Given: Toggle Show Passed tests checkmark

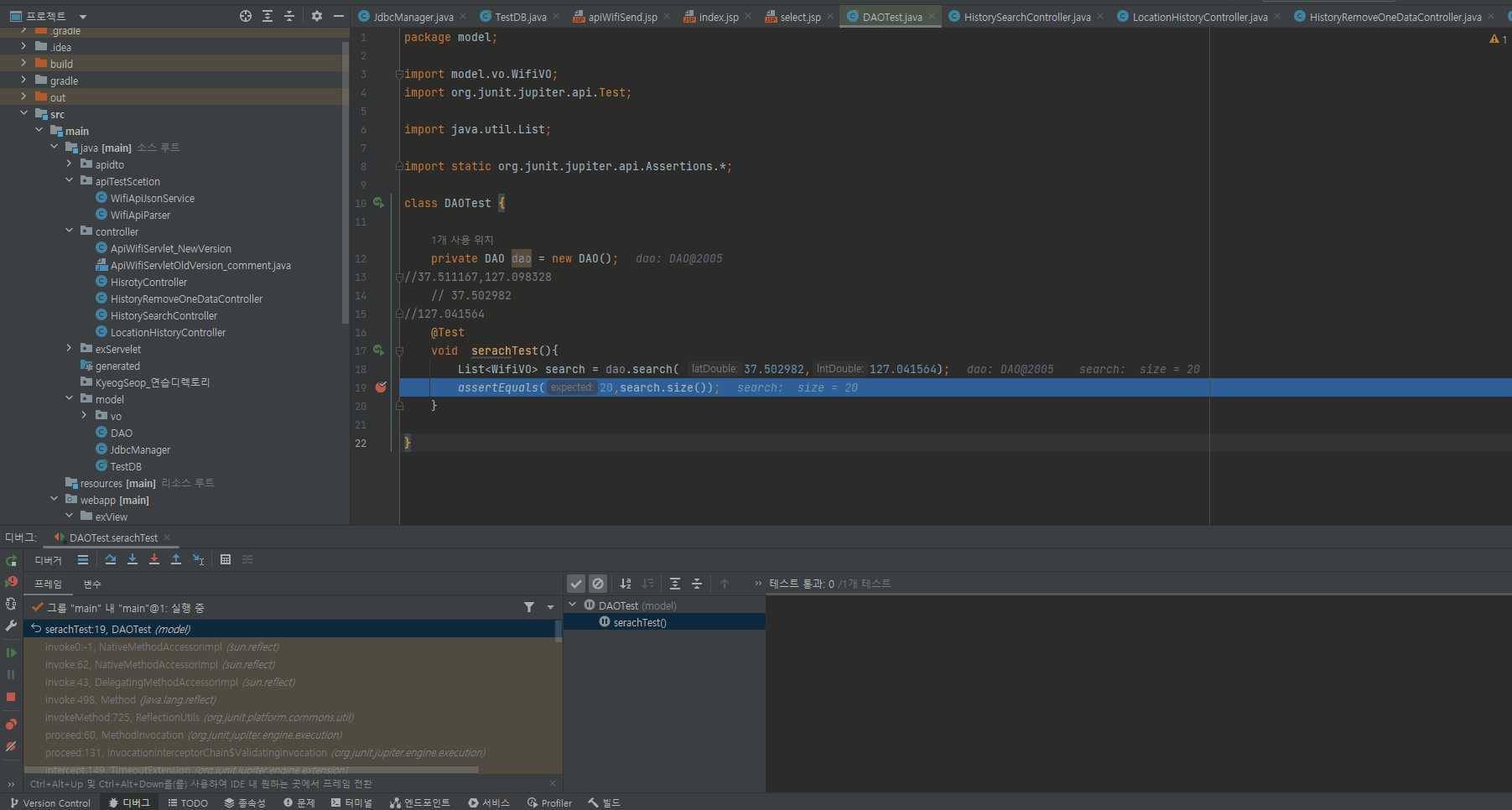Looking at the screenshot, I should pos(576,584).
